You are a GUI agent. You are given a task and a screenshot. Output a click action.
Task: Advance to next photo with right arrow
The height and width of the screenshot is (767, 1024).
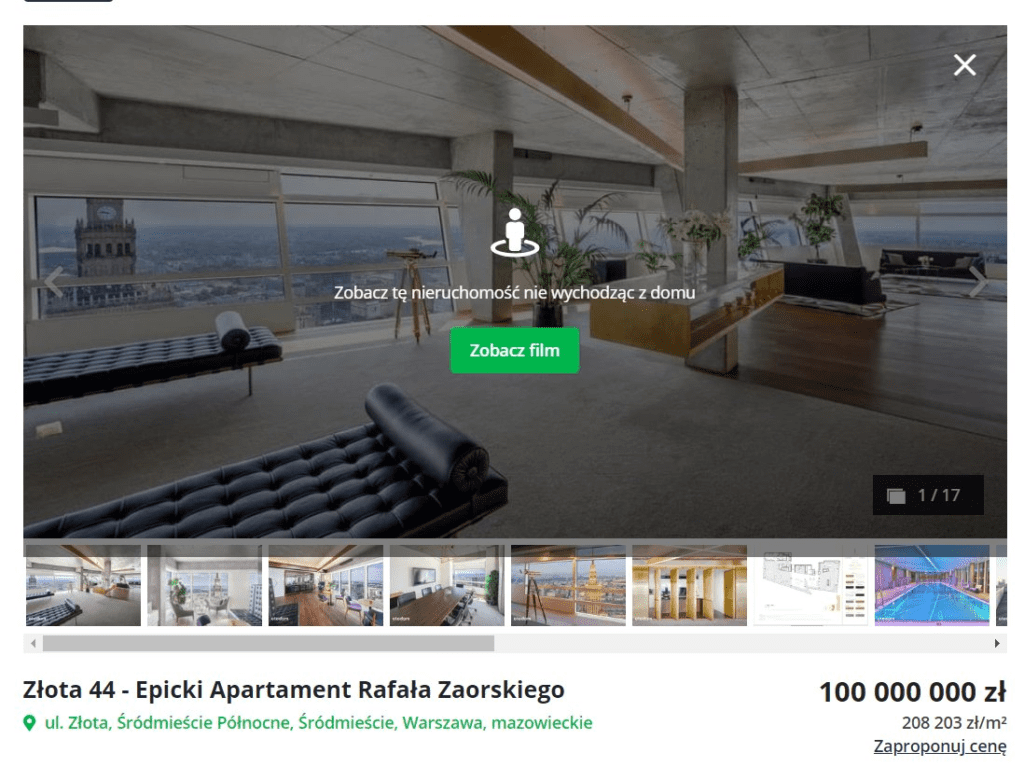pos(977,282)
